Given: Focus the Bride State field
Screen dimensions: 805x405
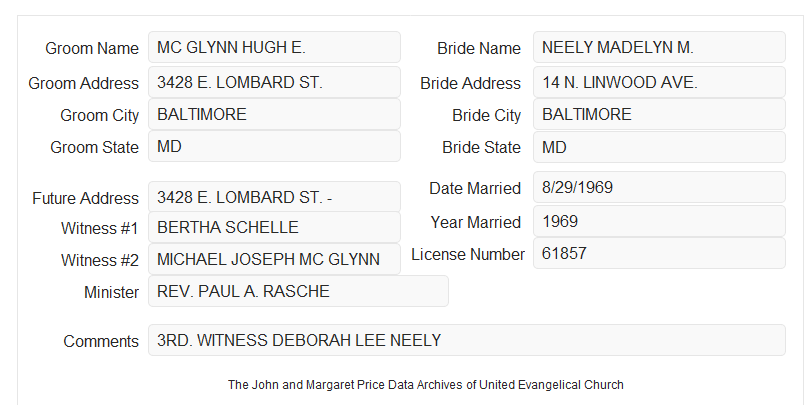Looking at the screenshot, I should coord(659,147).
